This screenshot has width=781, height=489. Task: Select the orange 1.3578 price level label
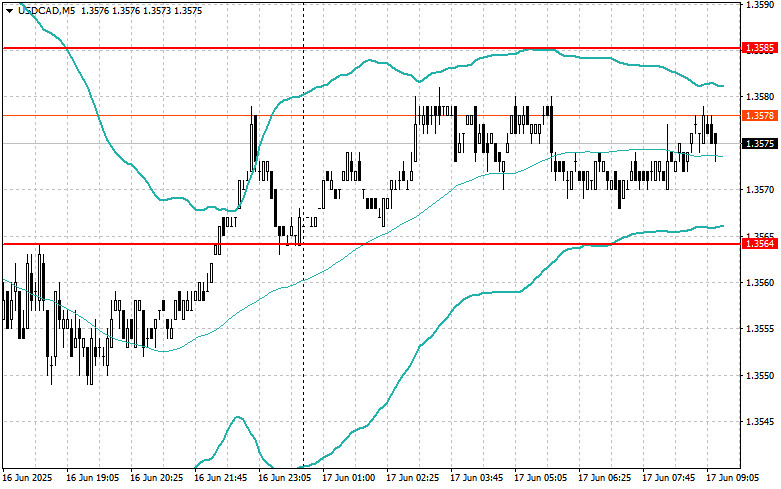coord(760,116)
